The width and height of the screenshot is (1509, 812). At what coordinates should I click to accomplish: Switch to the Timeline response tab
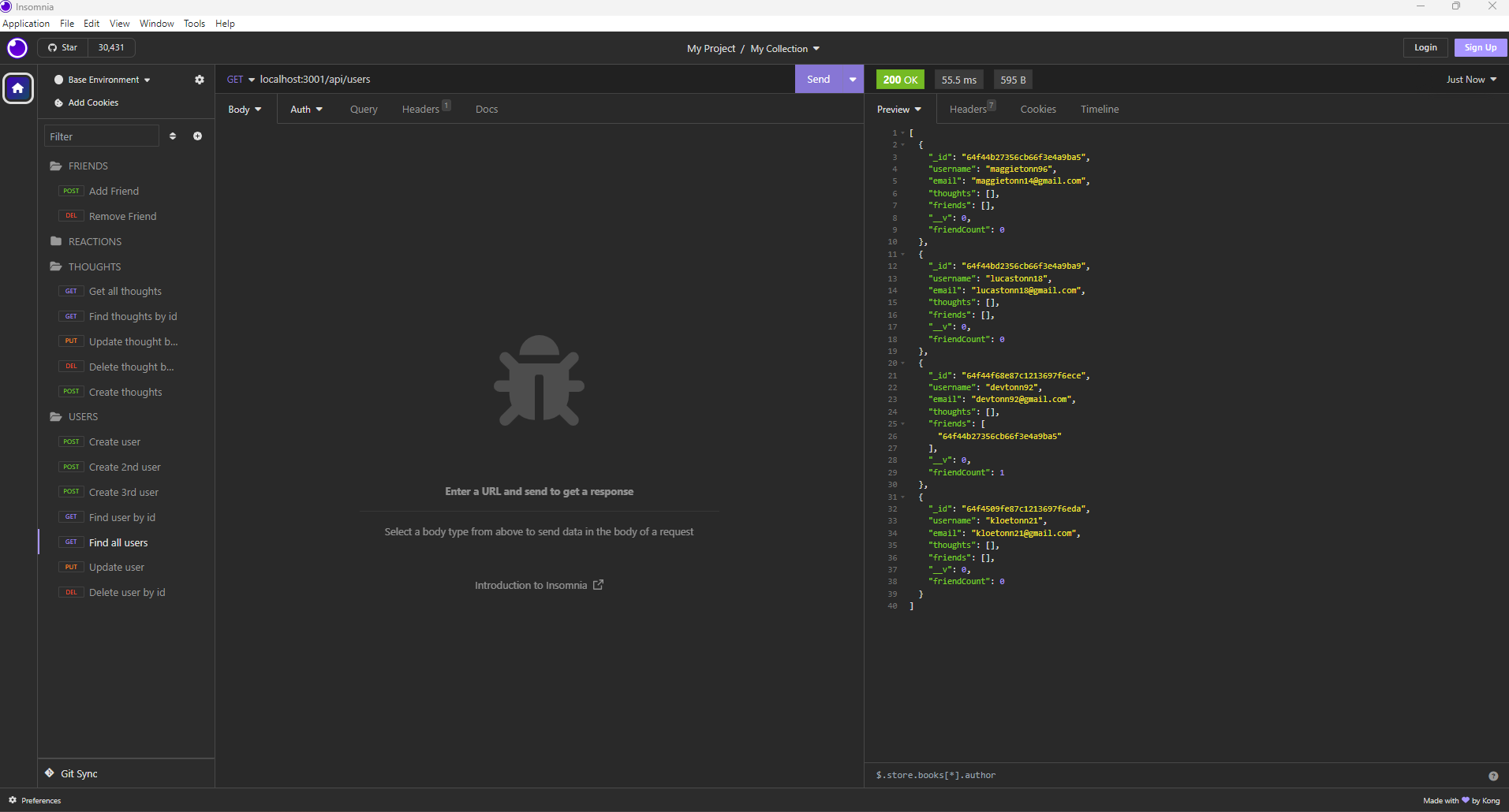[1099, 109]
